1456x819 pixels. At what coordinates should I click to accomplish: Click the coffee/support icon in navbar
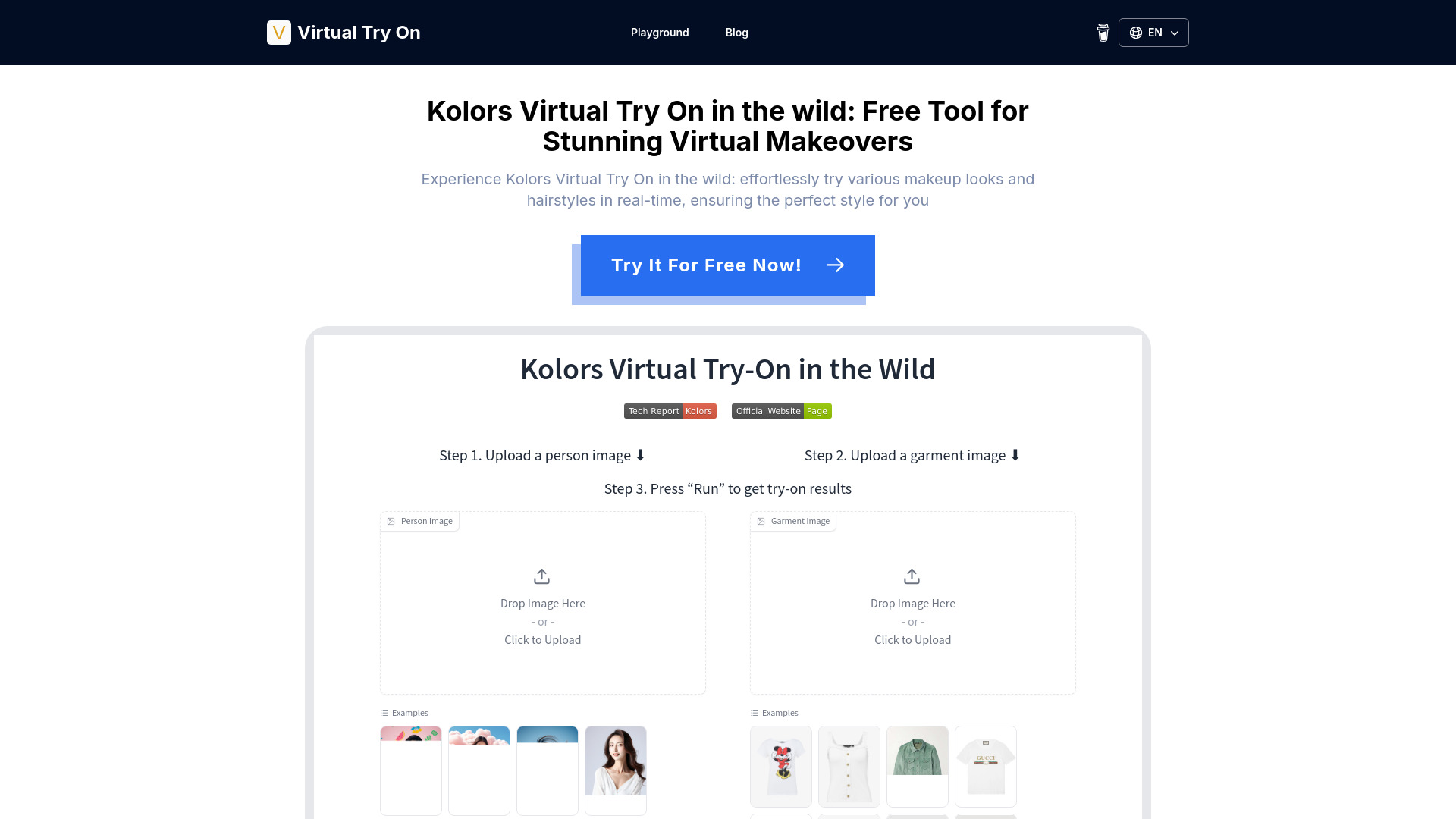click(x=1103, y=32)
